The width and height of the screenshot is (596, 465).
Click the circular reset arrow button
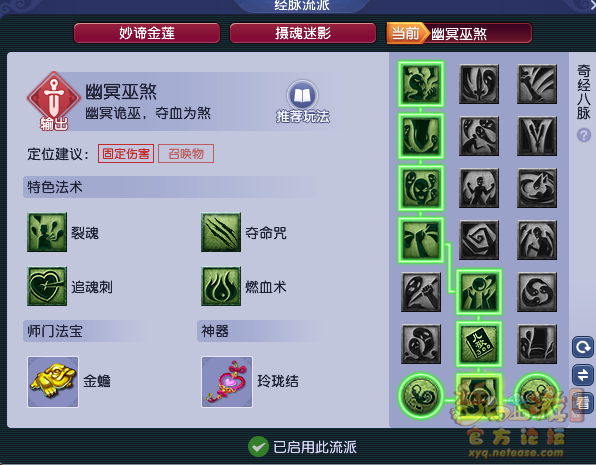[x=583, y=347]
